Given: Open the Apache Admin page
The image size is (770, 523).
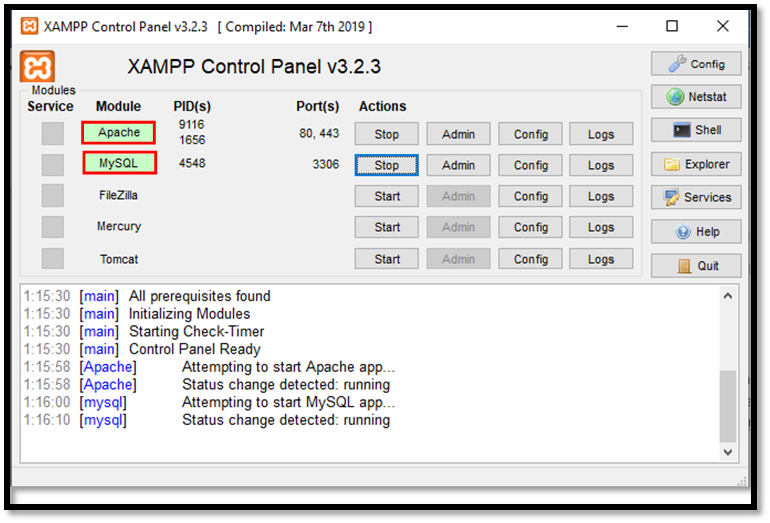Looking at the screenshot, I should [458, 134].
